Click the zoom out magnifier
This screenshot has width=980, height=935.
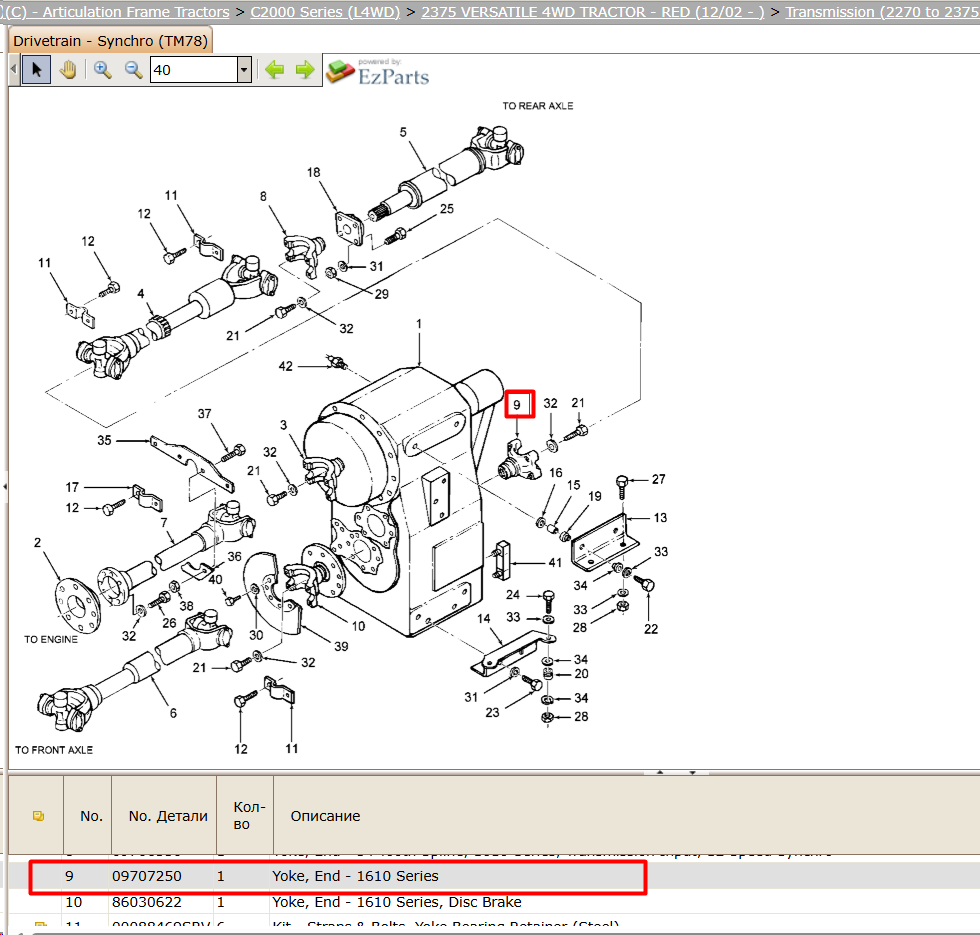coord(133,69)
